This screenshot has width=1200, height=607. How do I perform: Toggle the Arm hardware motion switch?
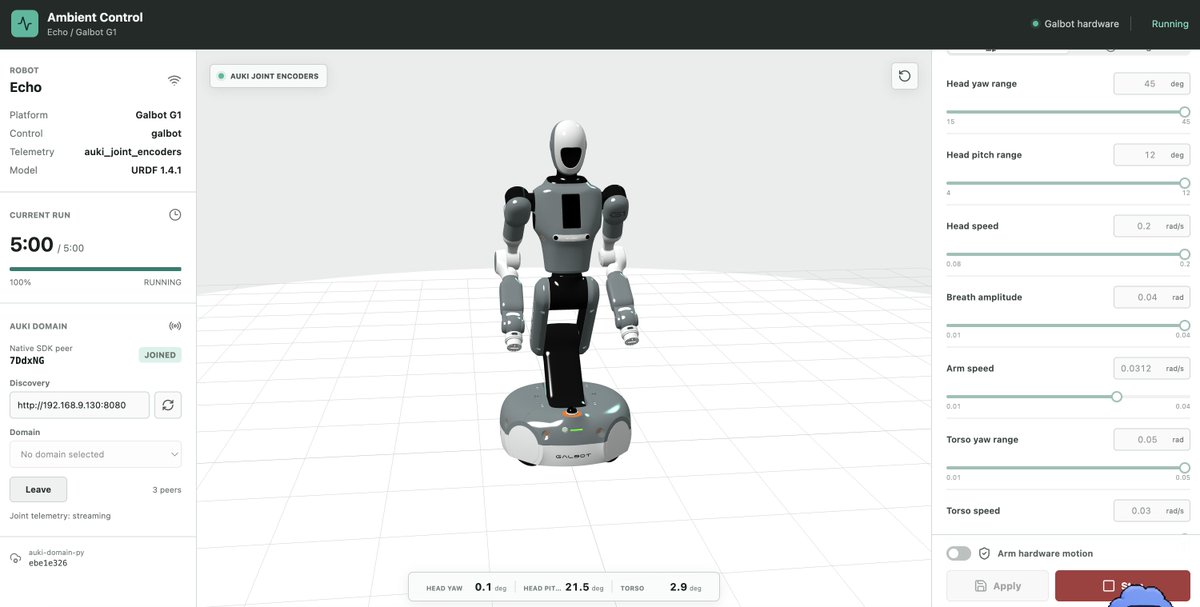pos(958,553)
